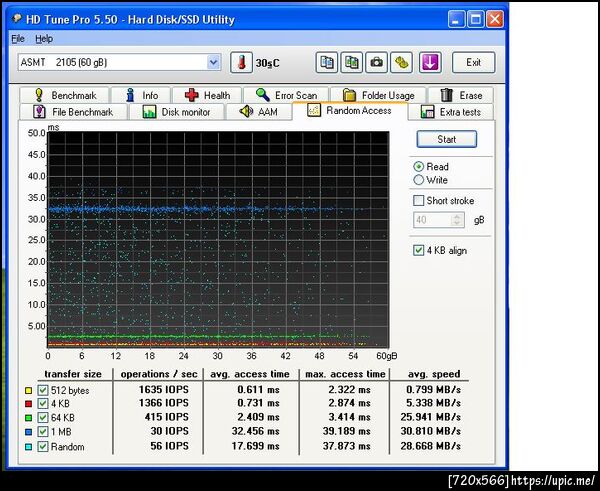The height and width of the screenshot is (491, 600).
Task: Click the File Benchmark tab icon
Action: [x=39, y=112]
